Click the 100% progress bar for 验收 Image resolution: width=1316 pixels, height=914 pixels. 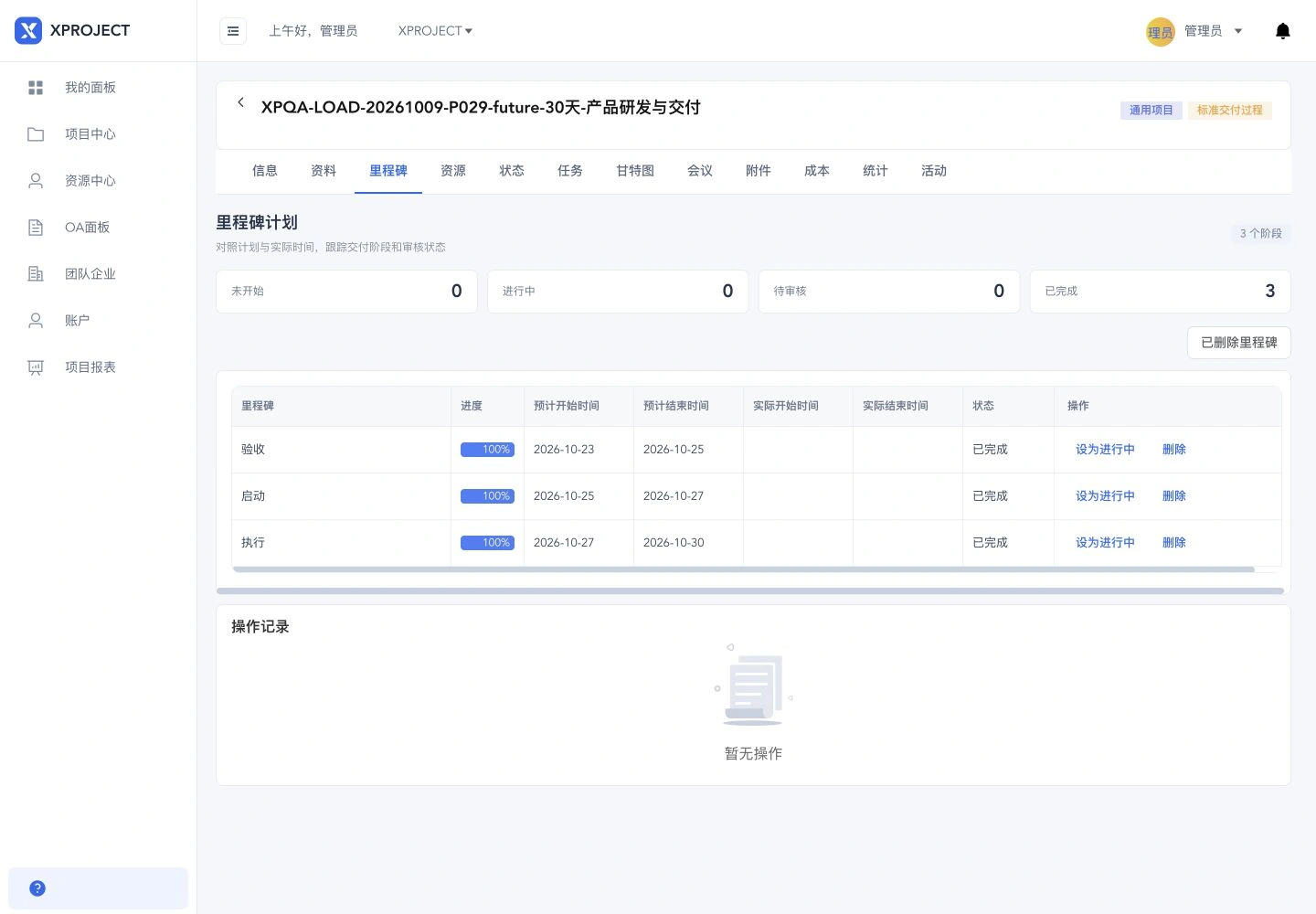487,450
